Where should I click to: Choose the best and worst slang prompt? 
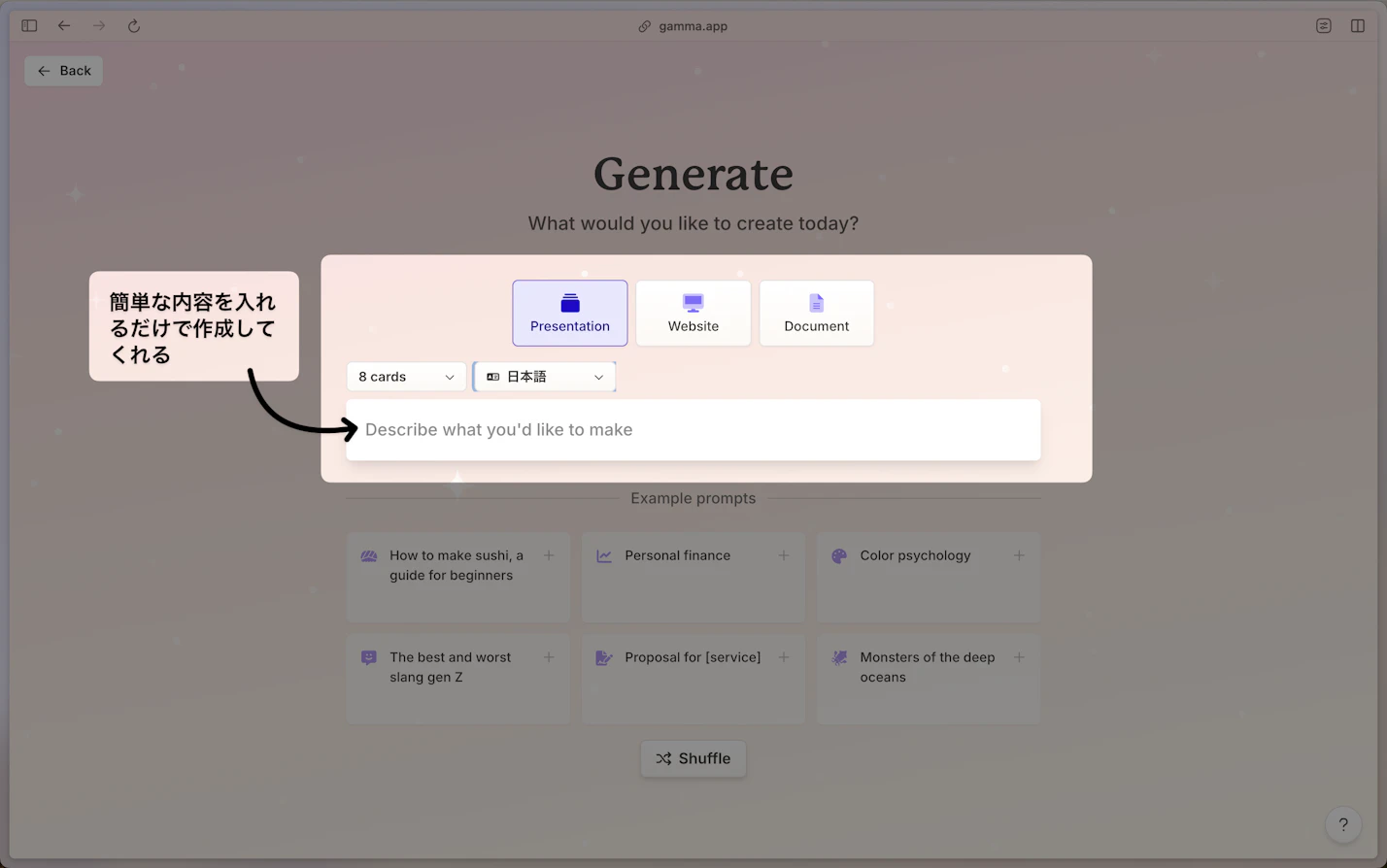coord(458,679)
